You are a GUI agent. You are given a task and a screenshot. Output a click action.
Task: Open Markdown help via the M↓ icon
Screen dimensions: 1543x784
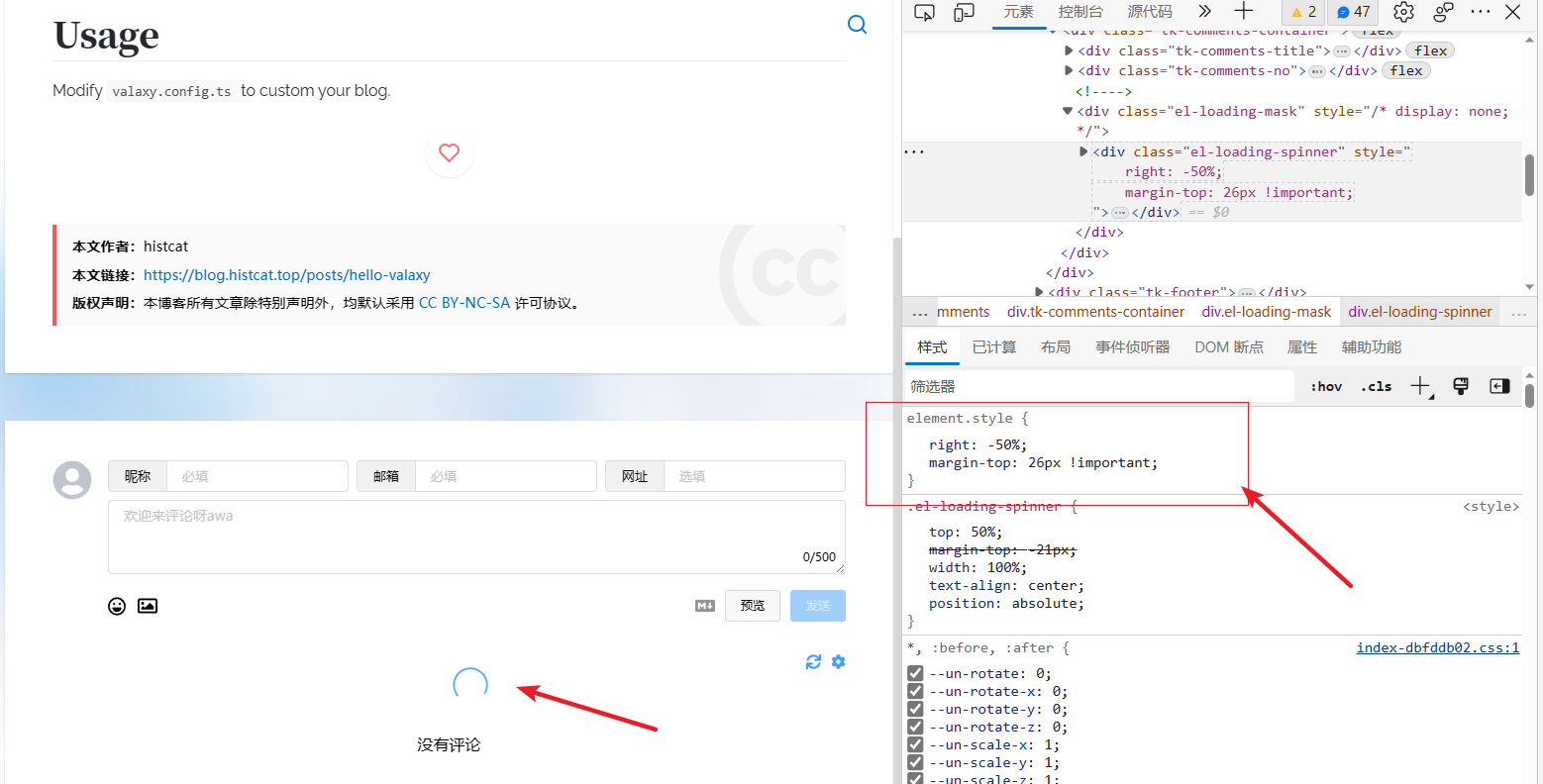[x=704, y=605]
